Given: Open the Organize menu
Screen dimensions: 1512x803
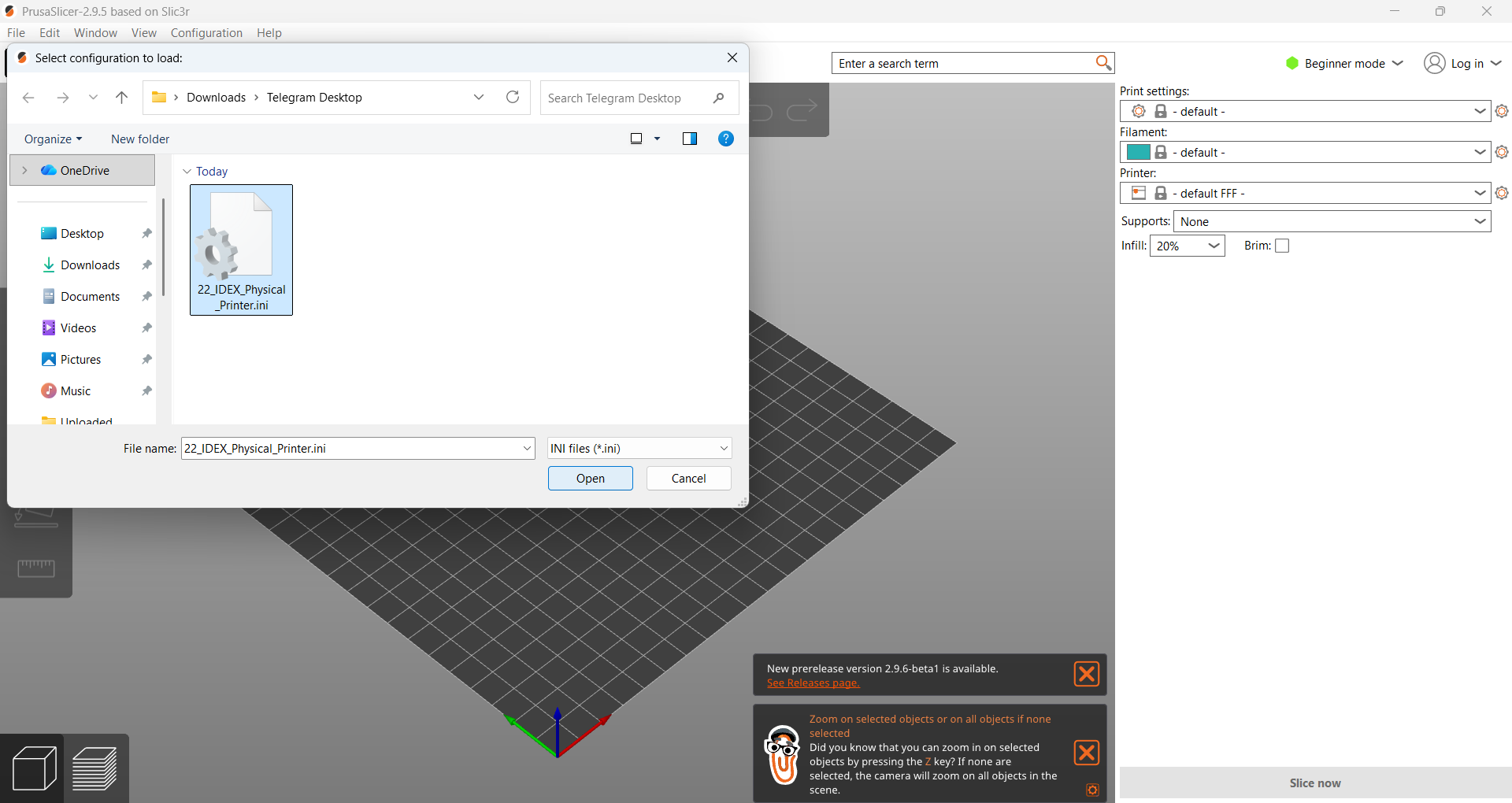Looking at the screenshot, I should coord(53,139).
